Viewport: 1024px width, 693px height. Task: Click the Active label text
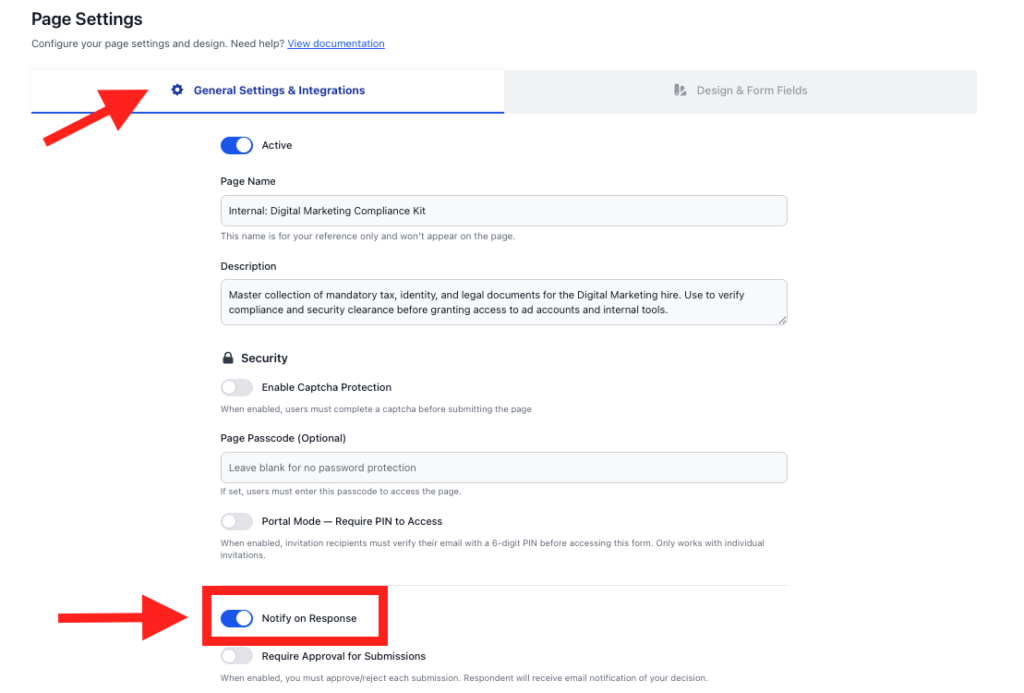(x=277, y=145)
